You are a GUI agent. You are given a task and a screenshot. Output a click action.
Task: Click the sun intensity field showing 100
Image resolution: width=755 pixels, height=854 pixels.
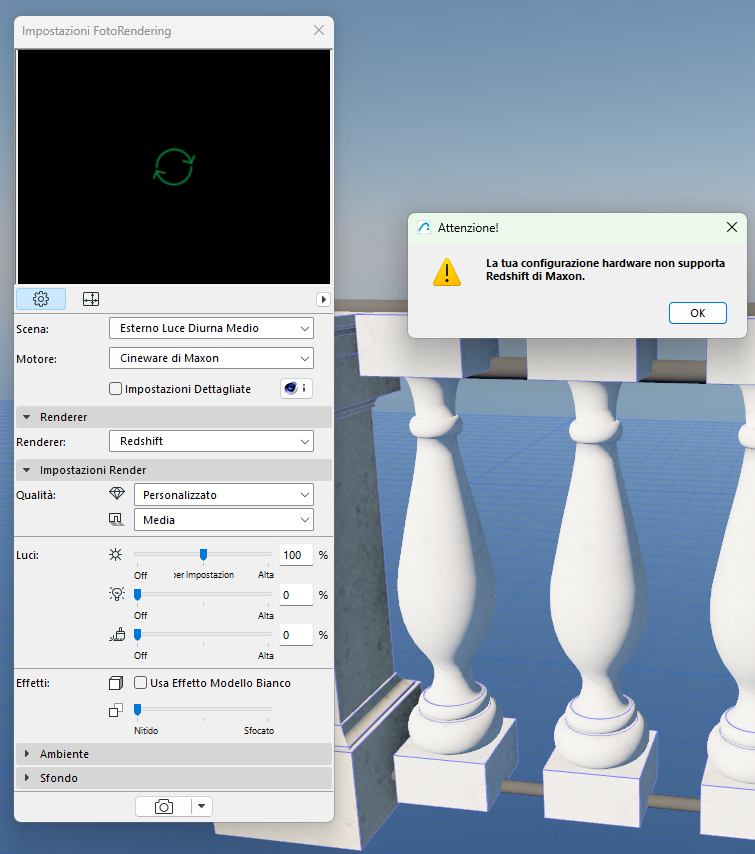coord(296,555)
